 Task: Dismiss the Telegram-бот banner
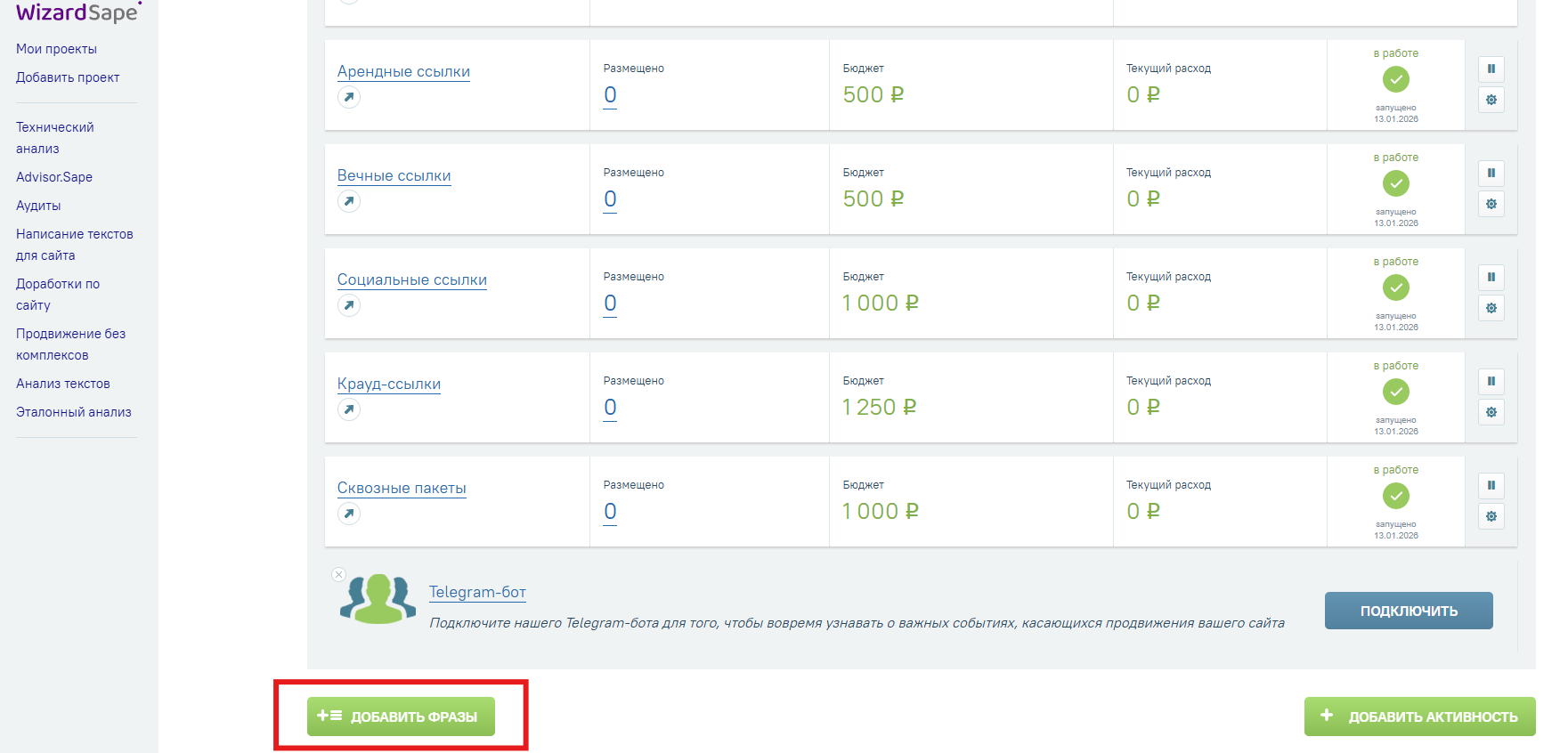tap(338, 574)
